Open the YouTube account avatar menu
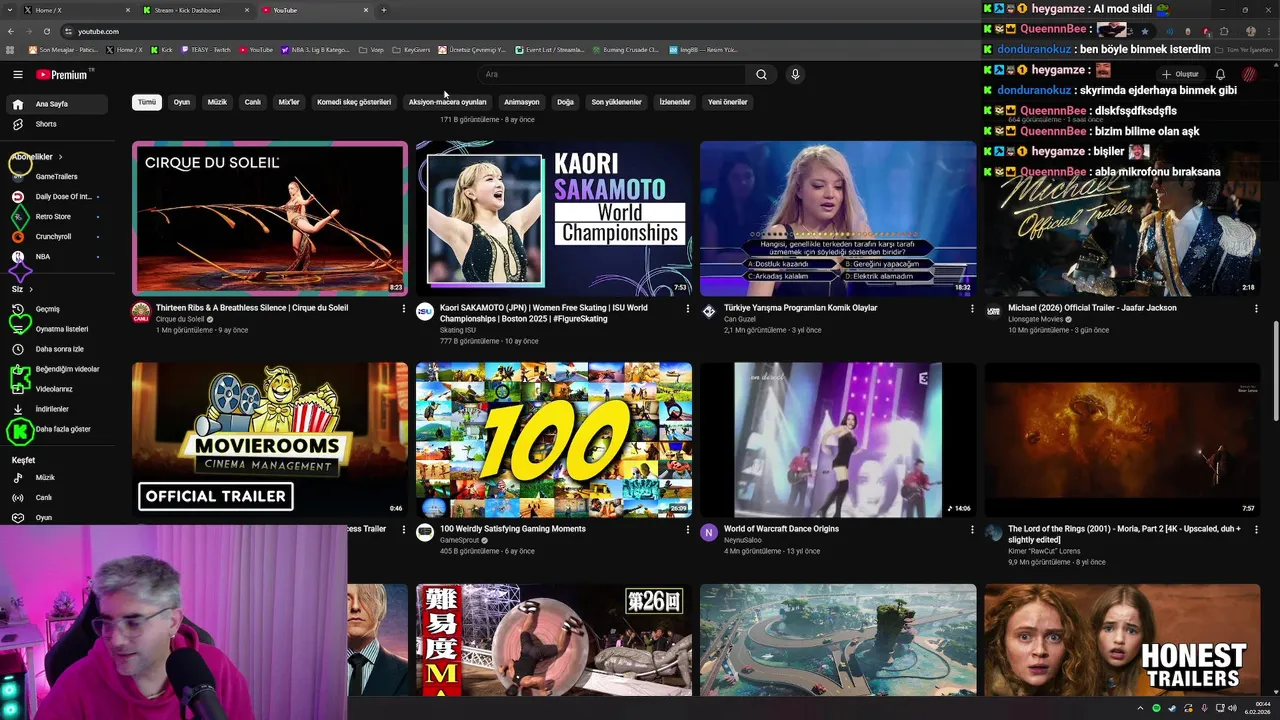 point(1249,74)
